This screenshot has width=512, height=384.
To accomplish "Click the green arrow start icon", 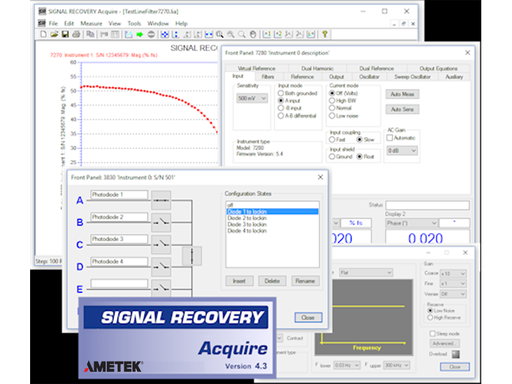I will point(140,34).
